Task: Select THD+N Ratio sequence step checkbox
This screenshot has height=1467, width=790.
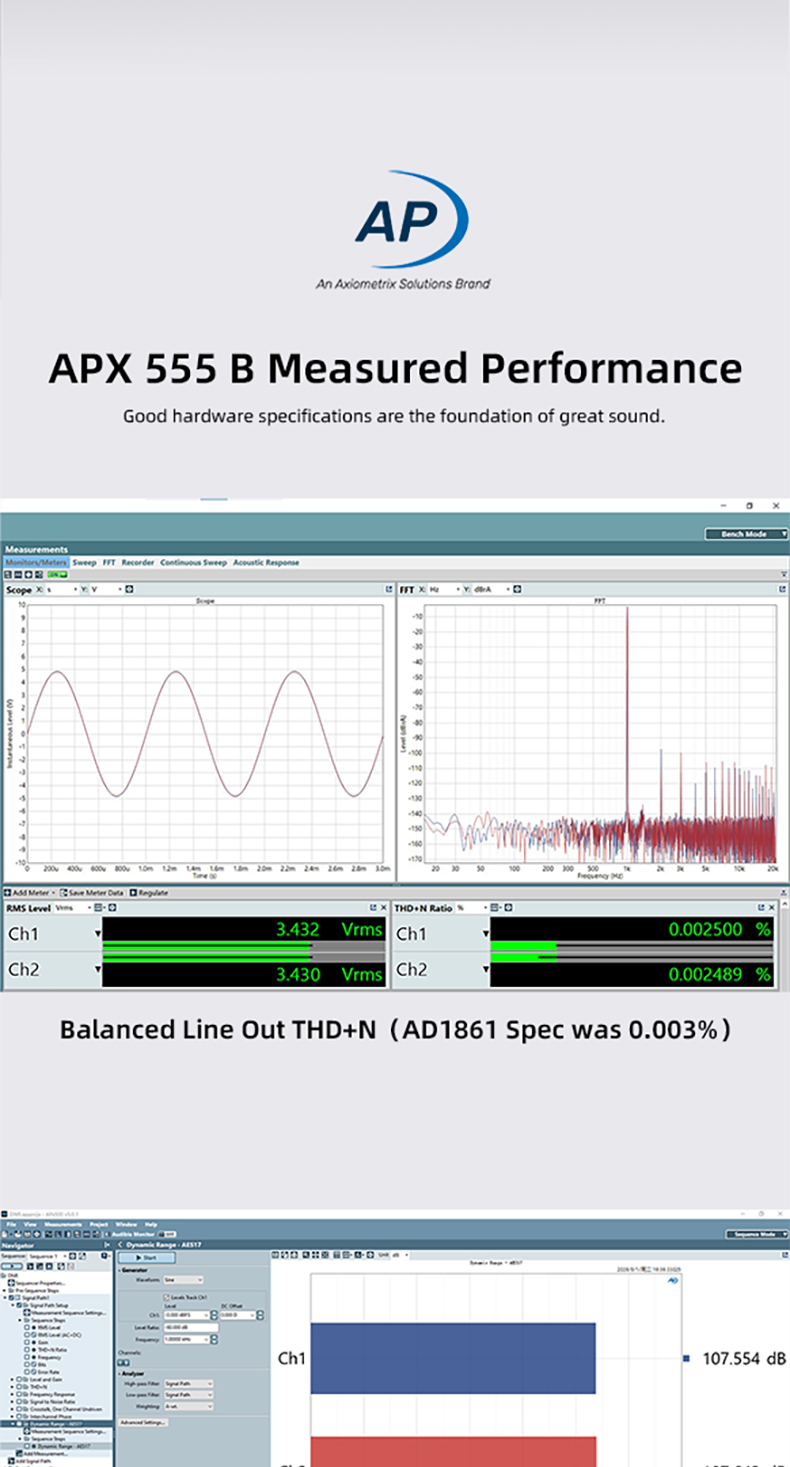Action: (27, 1350)
